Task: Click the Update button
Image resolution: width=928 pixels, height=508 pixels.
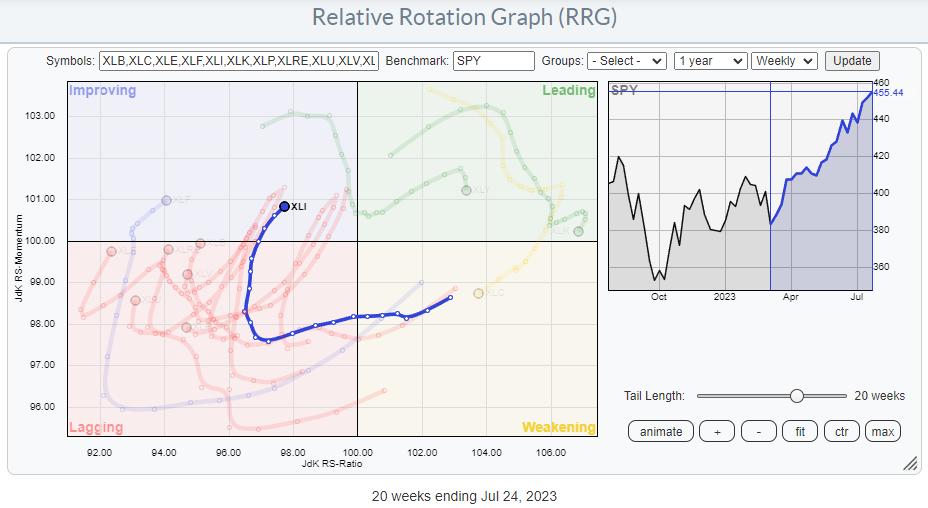Action: [x=852, y=61]
